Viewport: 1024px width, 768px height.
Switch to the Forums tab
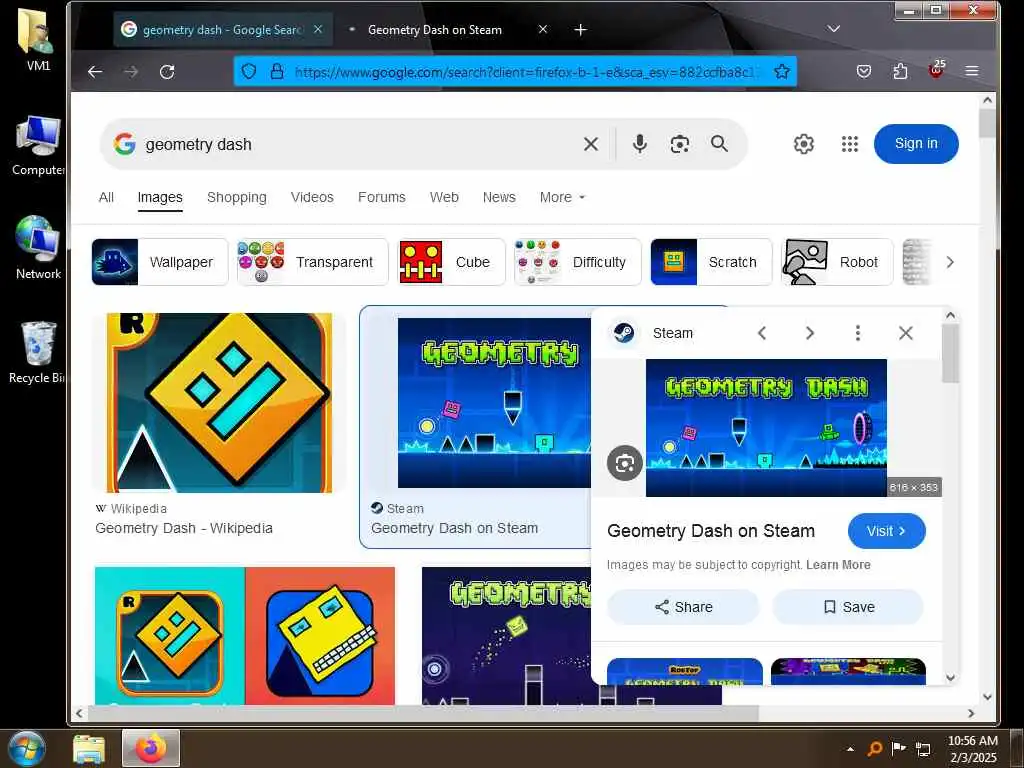click(381, 197)
